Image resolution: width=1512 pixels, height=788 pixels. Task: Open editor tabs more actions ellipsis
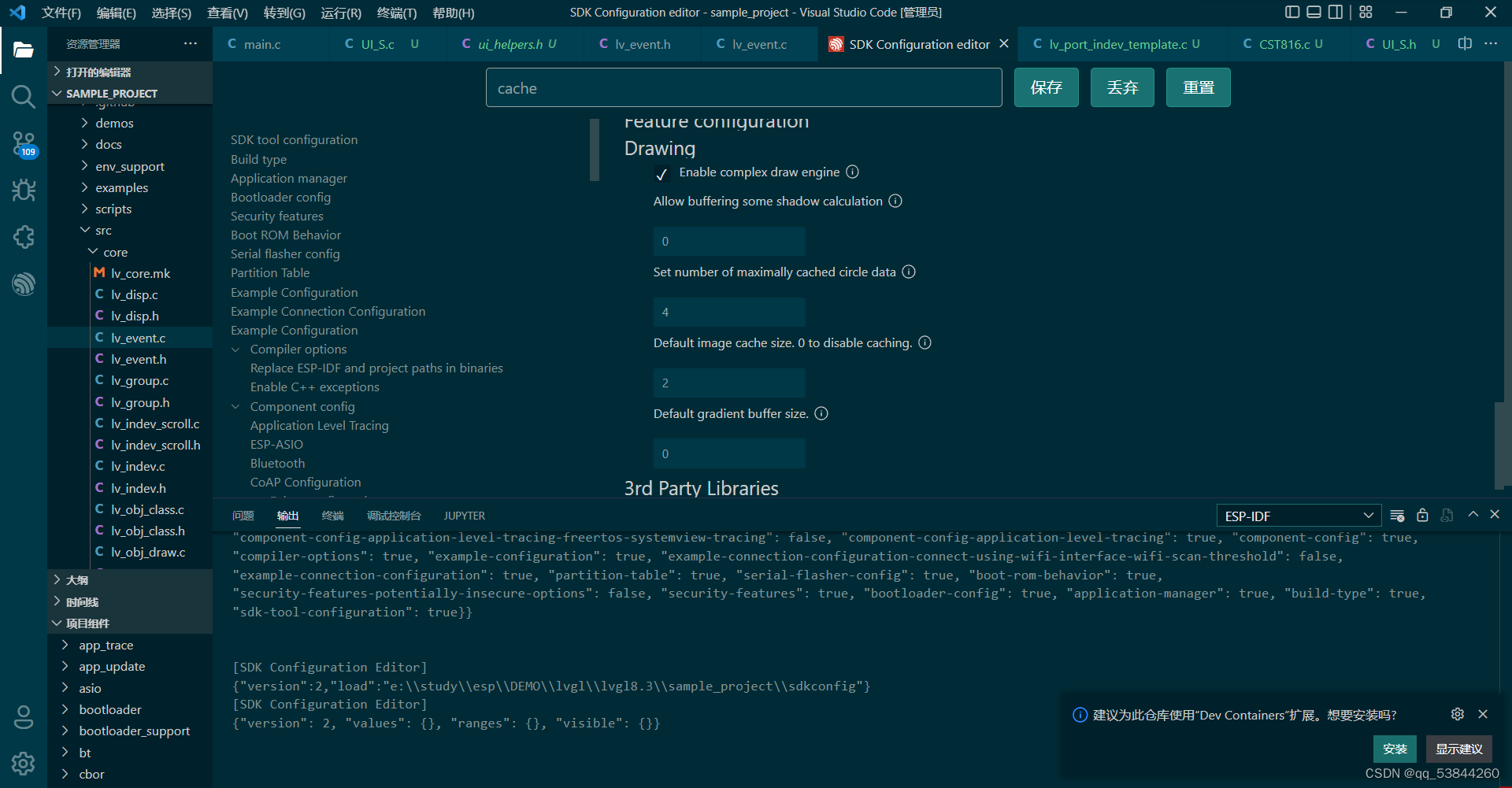1491,43
